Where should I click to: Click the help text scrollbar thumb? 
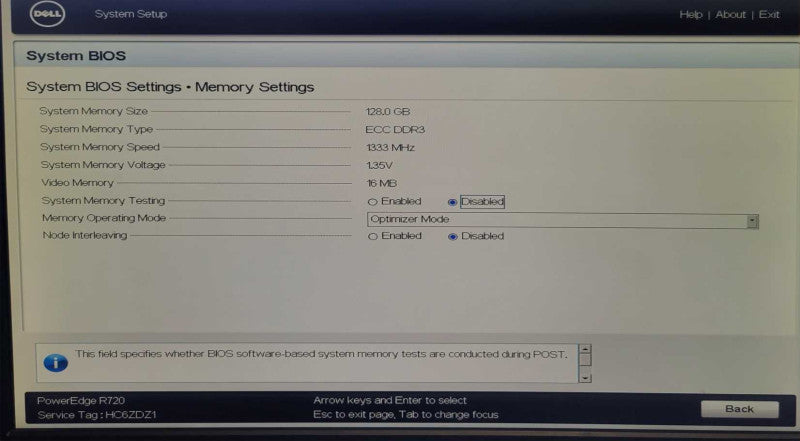click(586, 359)
